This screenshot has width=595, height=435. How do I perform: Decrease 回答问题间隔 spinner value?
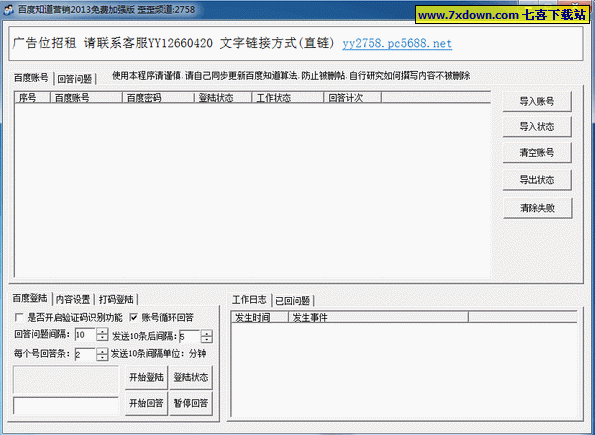click(x=102, y=337)
